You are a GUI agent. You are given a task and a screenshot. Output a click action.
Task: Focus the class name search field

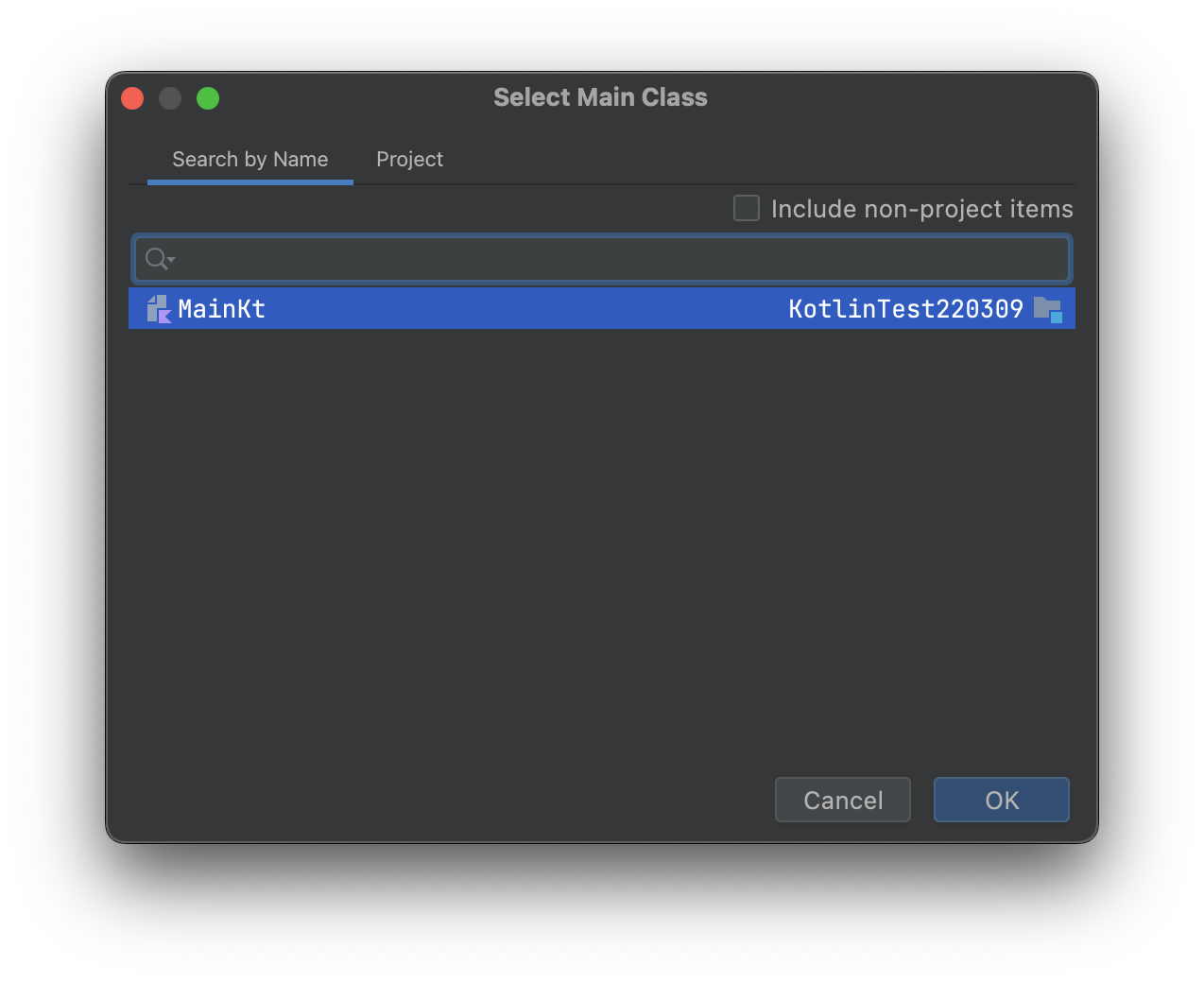pyautogui.click(x=602, y=259)
